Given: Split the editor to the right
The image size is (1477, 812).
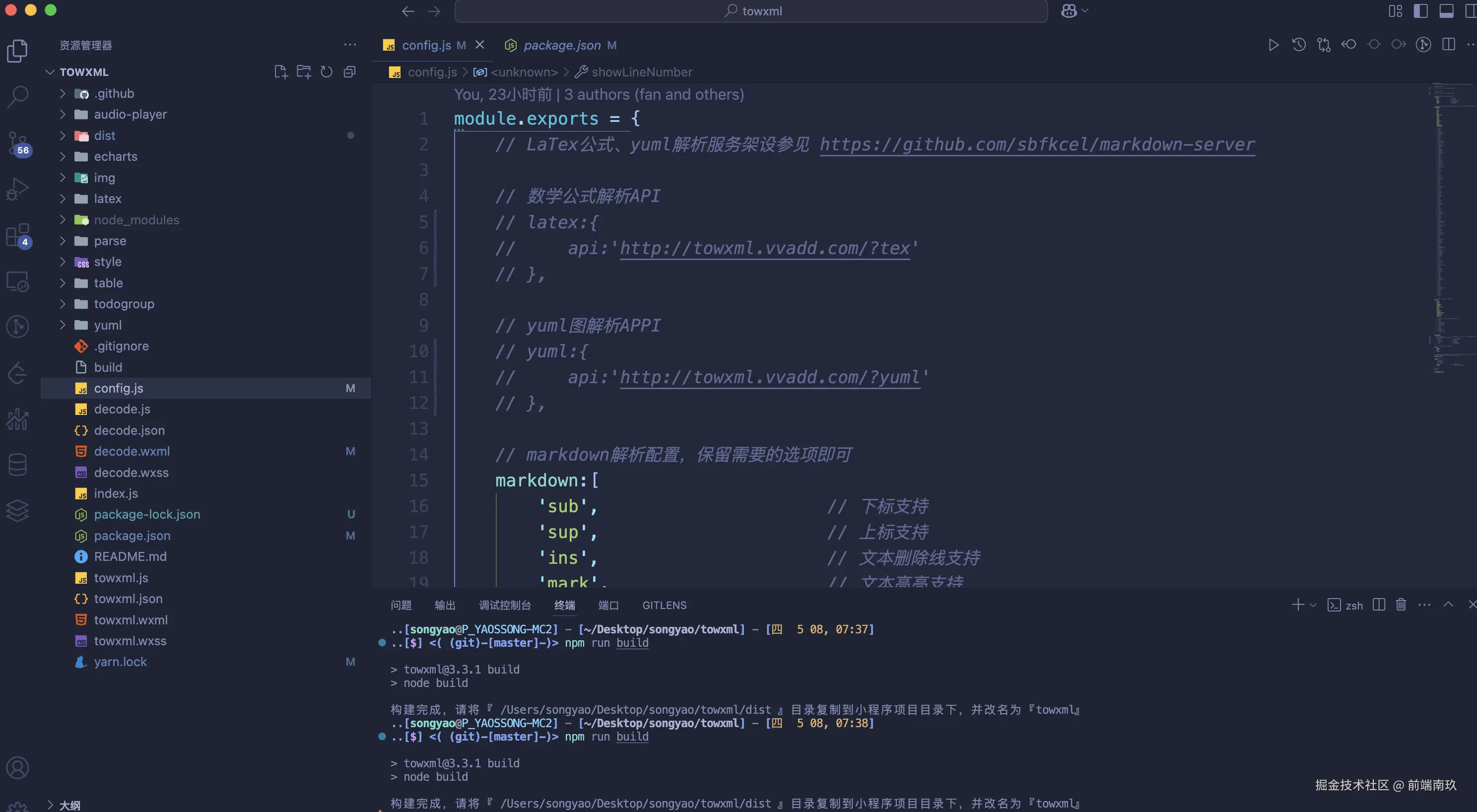Looking at the screenshot, I should pyautogui.click(x=1448, y=45).
